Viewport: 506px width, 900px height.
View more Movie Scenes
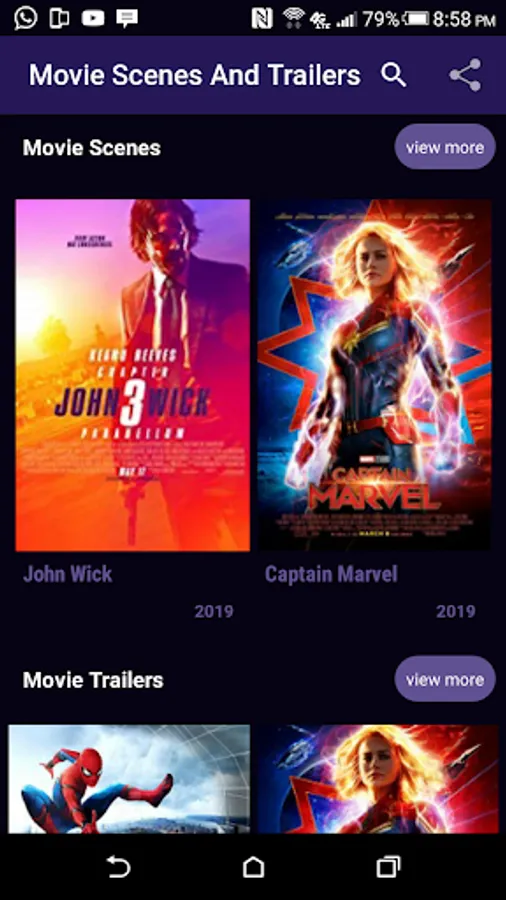click(445, 147)
